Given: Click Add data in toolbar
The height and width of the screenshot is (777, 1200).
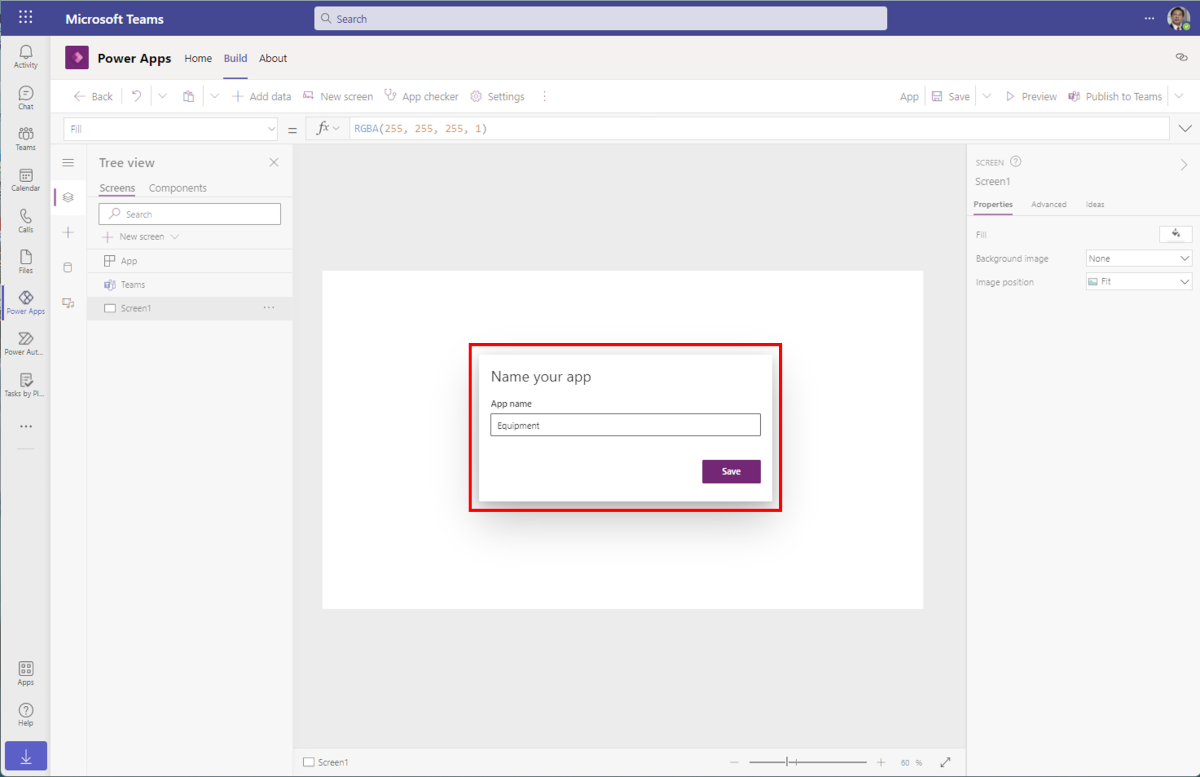Looking at the screenshot, I should click(261, 96).
